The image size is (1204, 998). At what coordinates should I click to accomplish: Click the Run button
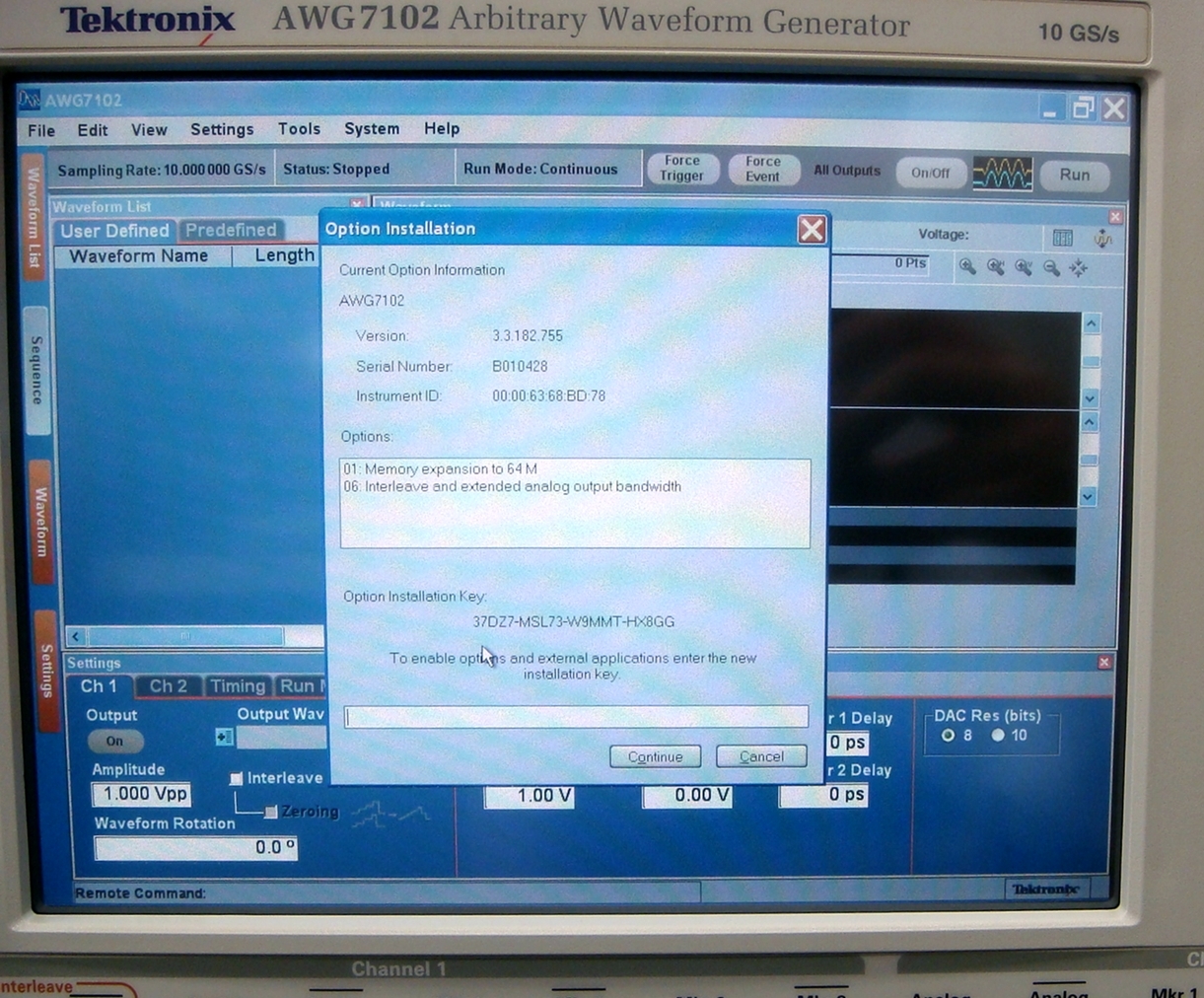pyautogui.click(x=1075, y=175)
